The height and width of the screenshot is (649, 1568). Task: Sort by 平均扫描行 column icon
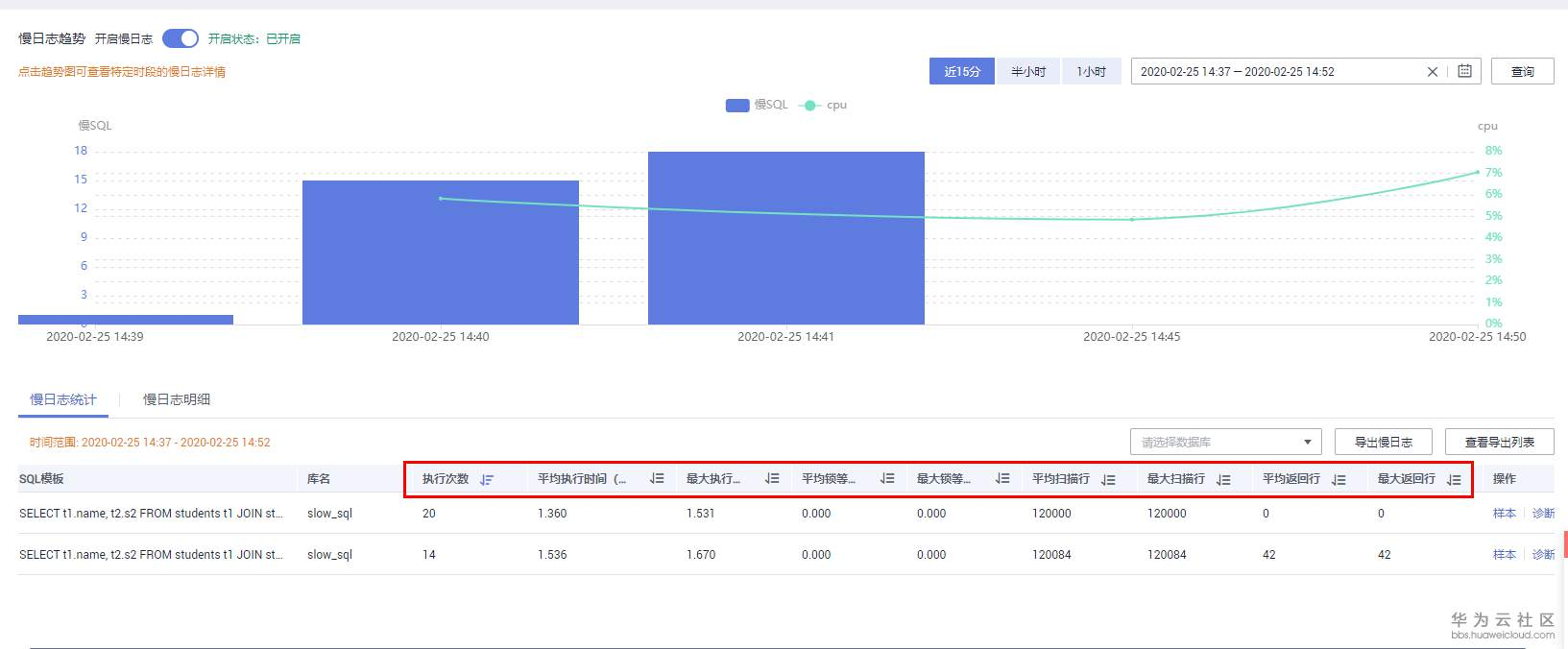point(1108,479)
